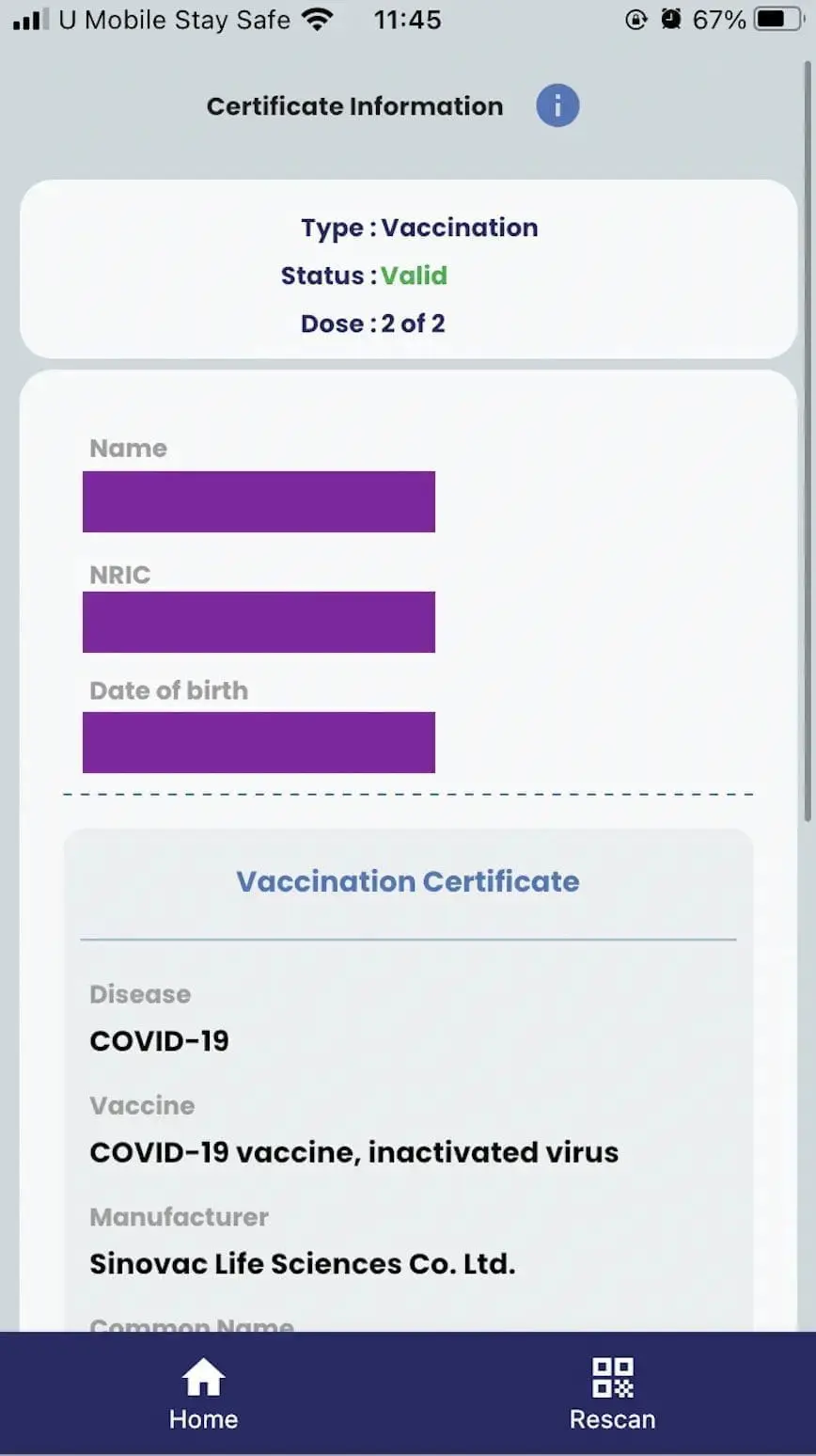Tap the blue info icon
Image resolution: width=816 pixels, height=1456 pixels.
pyautogui.click(x=557, y=105)
